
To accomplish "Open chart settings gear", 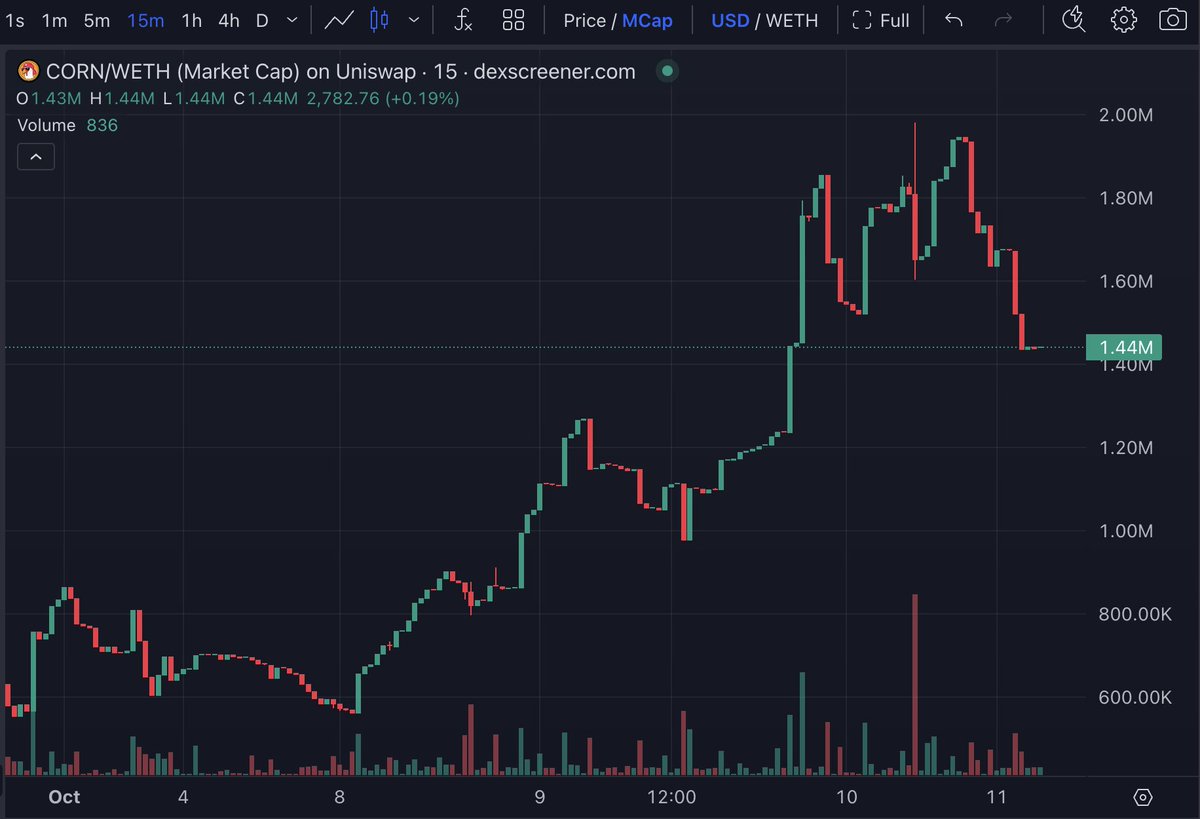I will pos(1124,20).
